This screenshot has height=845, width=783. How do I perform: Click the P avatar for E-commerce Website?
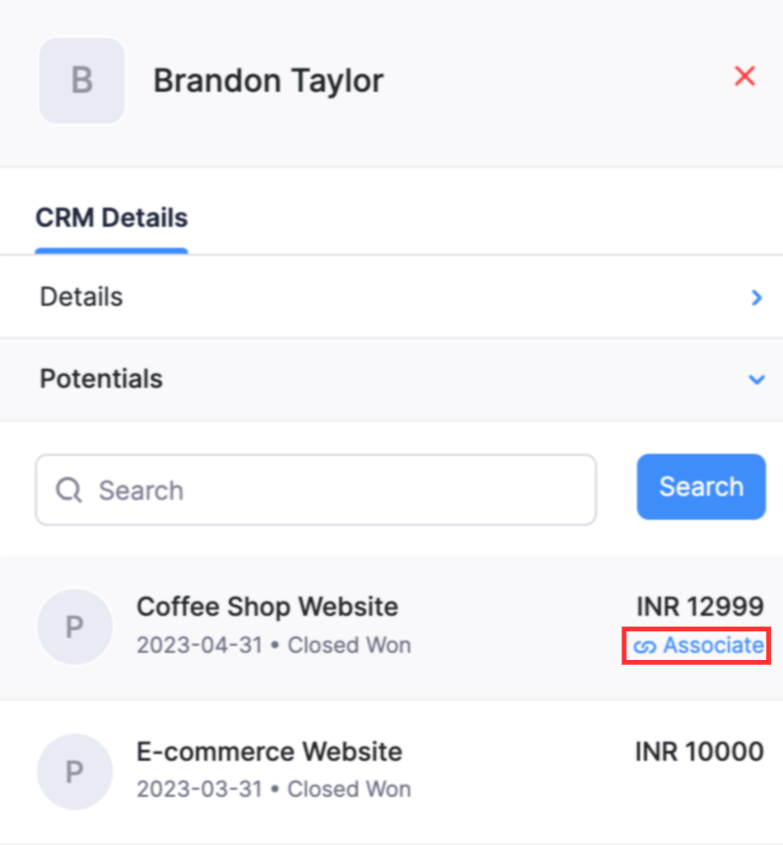click(x=74, y=771)
